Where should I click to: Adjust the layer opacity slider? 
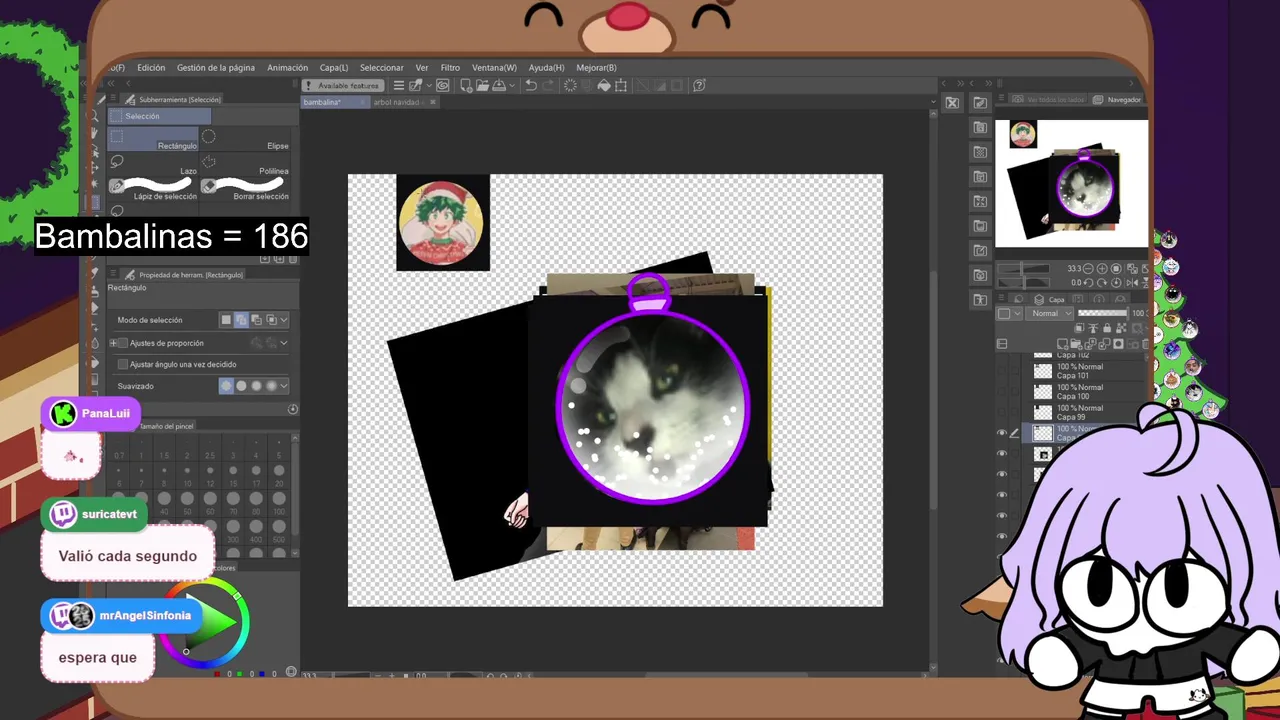1103,313
